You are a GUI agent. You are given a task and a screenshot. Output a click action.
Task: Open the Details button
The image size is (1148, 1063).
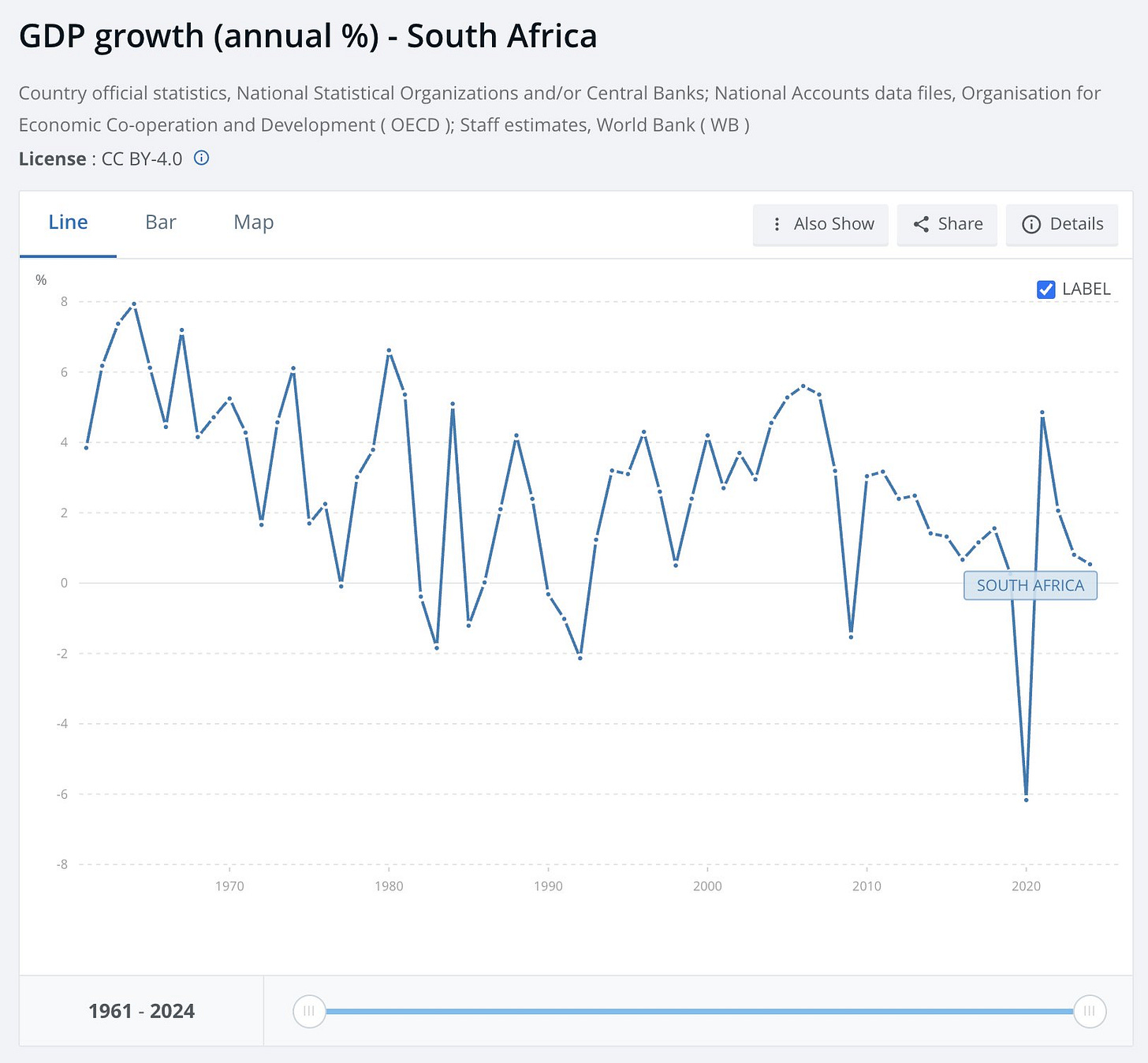coord(1062,225)
